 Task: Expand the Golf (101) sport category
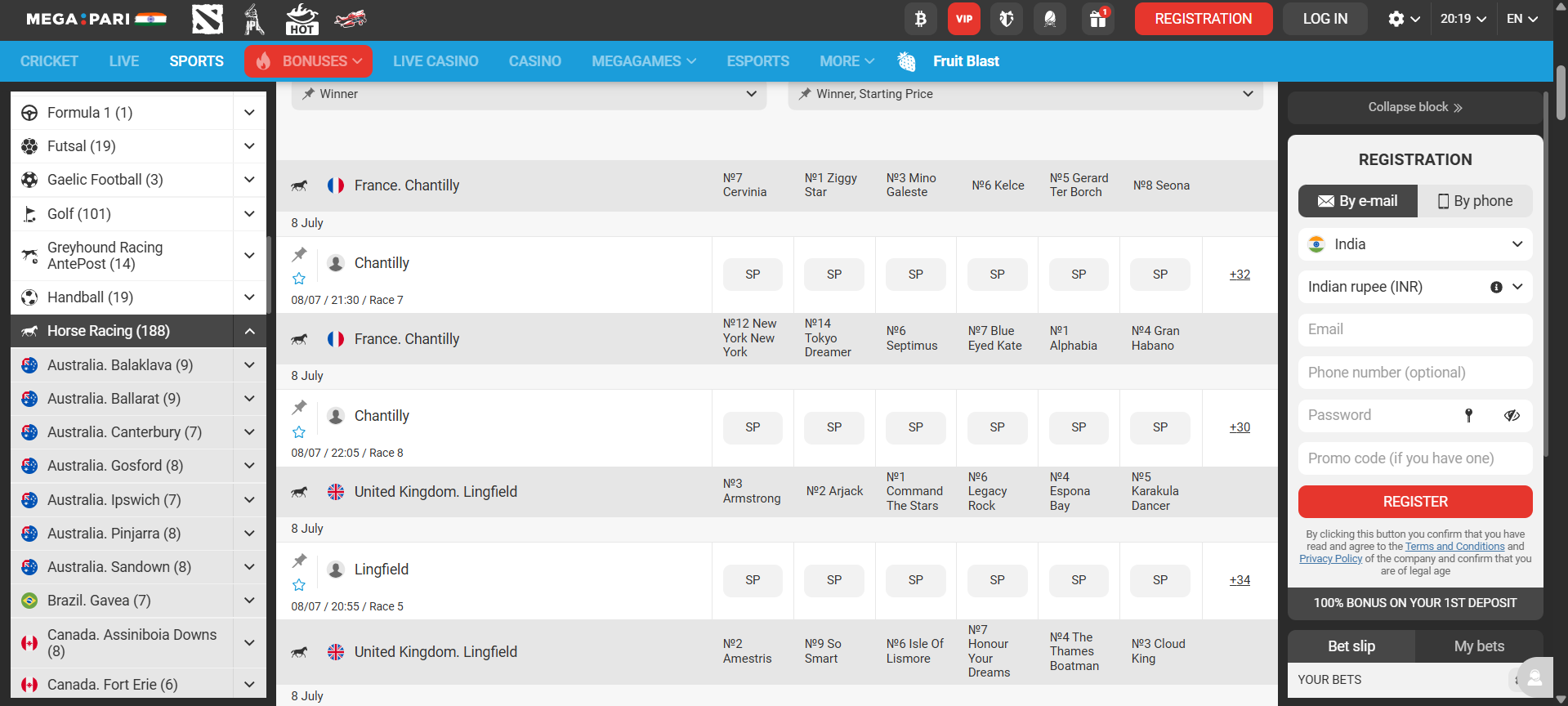tap(249, 214)
